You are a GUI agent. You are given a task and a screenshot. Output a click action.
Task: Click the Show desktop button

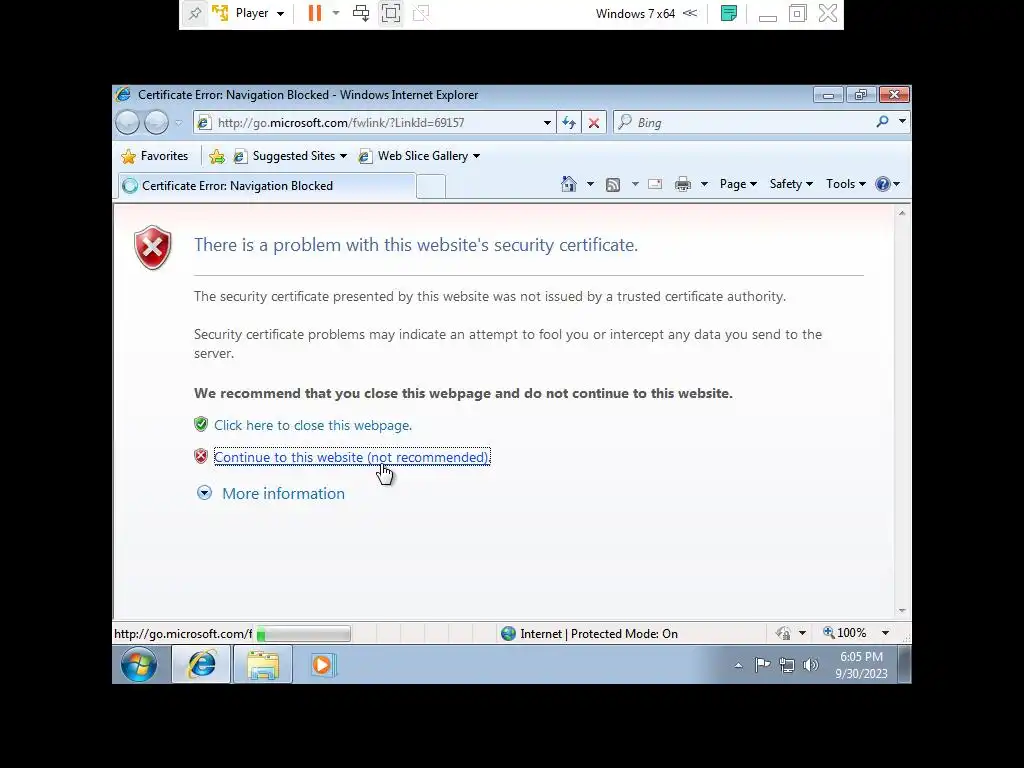904,665
